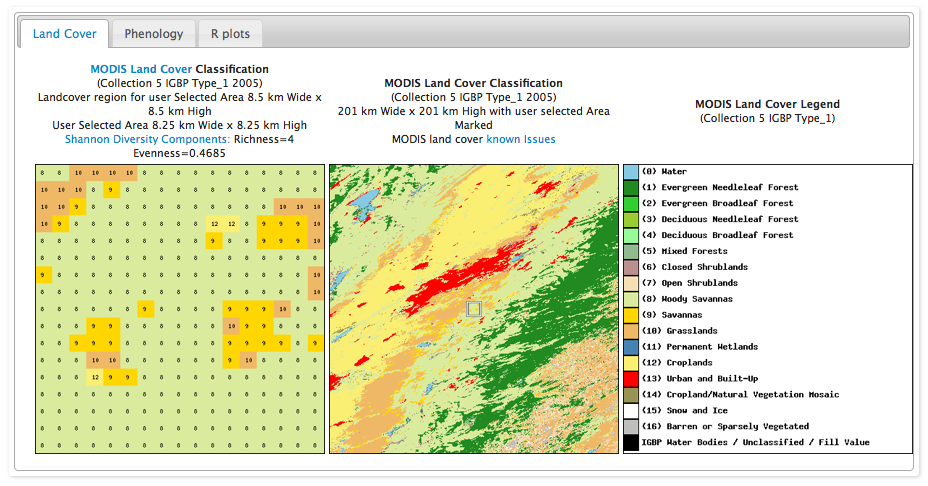Open the Phenology tab
Image resolution: width=928 pixels, height=486 pixels.
[154, 34]
